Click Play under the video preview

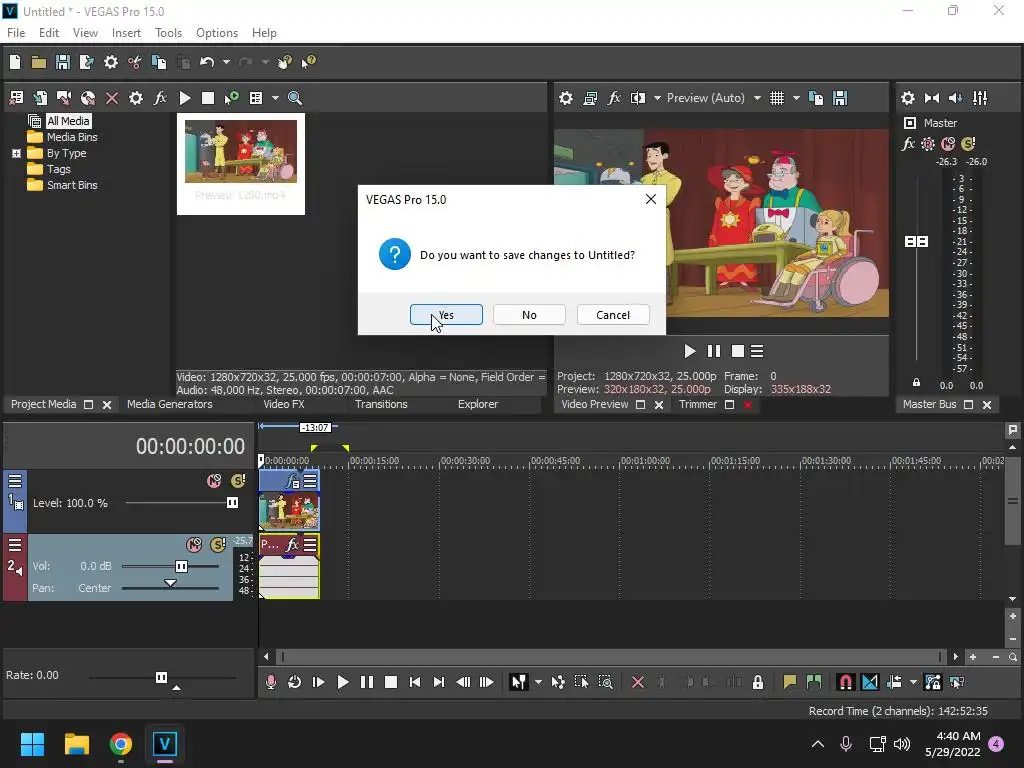coord(690,351)
